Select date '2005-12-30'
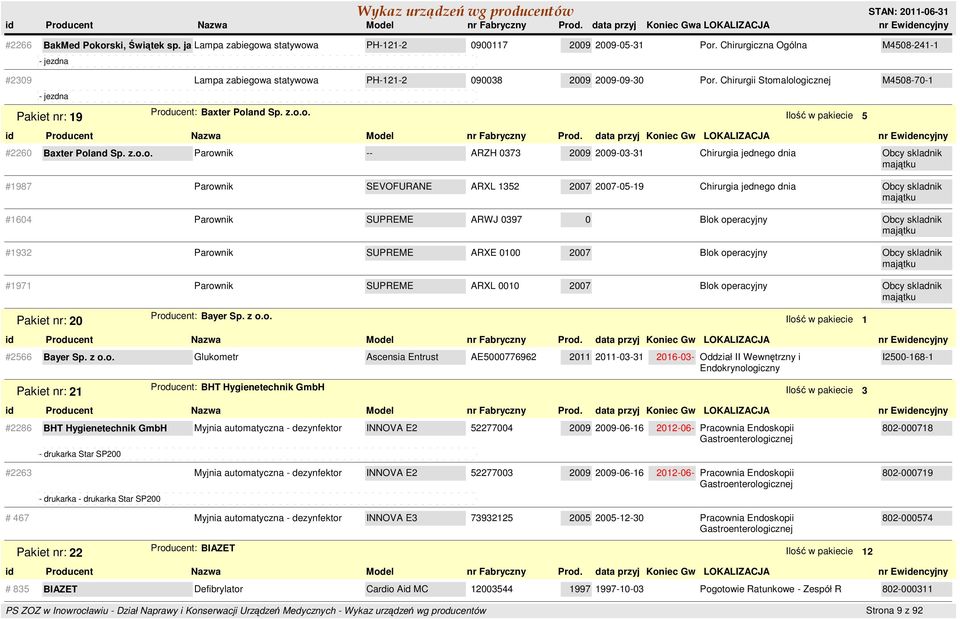960x619 pixels. point(619,518)
